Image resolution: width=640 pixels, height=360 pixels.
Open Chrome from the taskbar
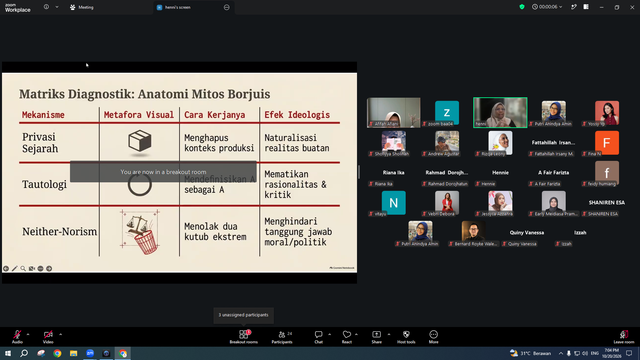tap(57, 353)
